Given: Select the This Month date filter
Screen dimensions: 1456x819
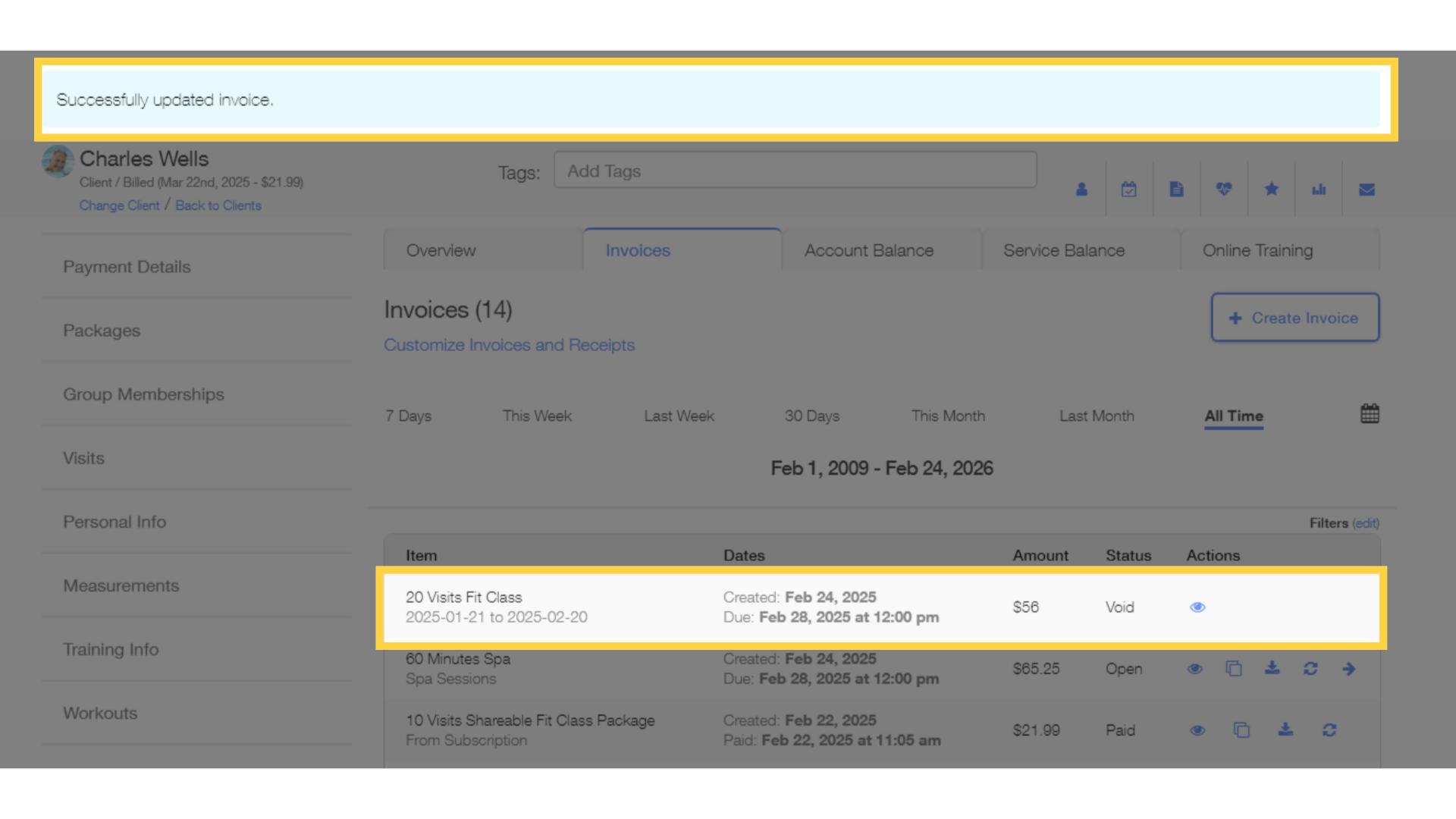Looking at the screenshot, I should coord(948,416).
